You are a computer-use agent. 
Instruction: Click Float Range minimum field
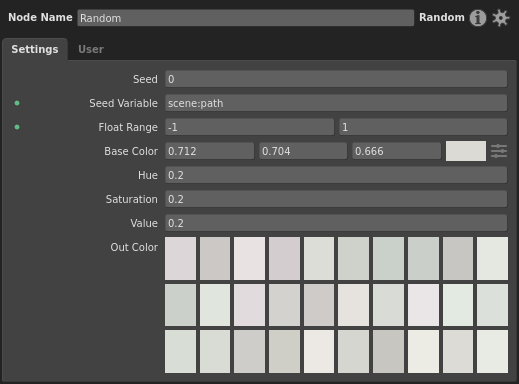pos(249,127)
